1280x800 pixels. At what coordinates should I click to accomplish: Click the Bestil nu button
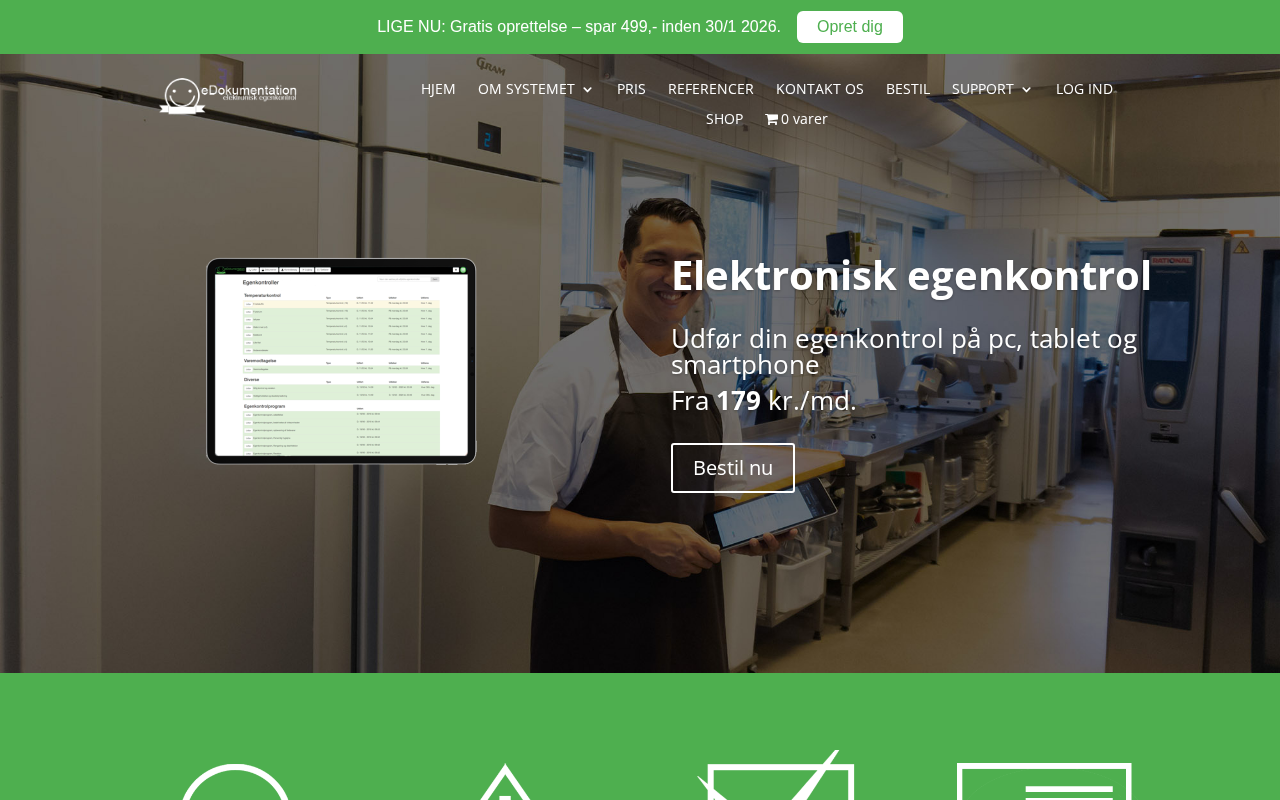pyautogui.click(x=733, y=468)
